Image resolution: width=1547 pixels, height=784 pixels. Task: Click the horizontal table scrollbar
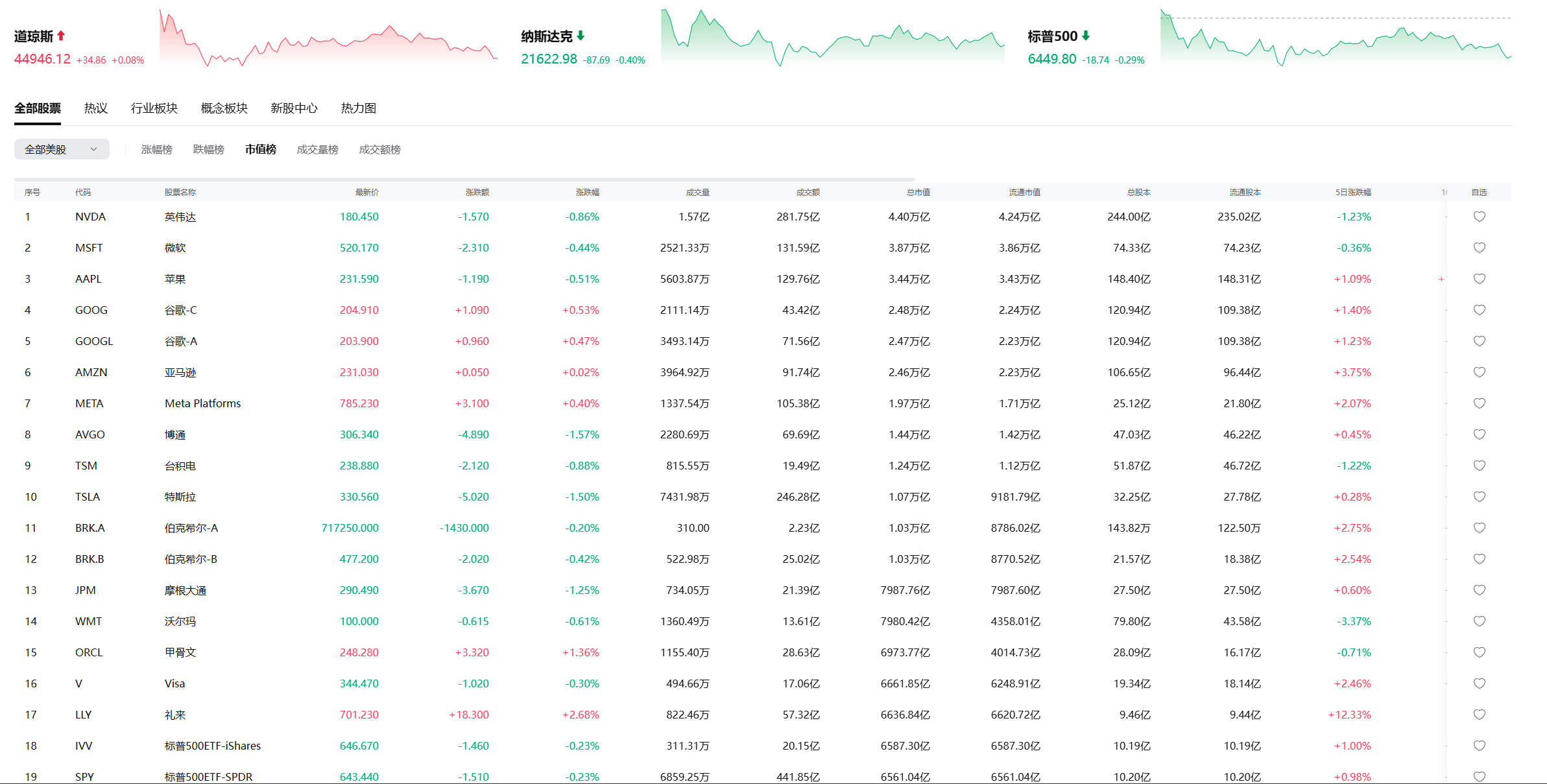pos(464,179)
